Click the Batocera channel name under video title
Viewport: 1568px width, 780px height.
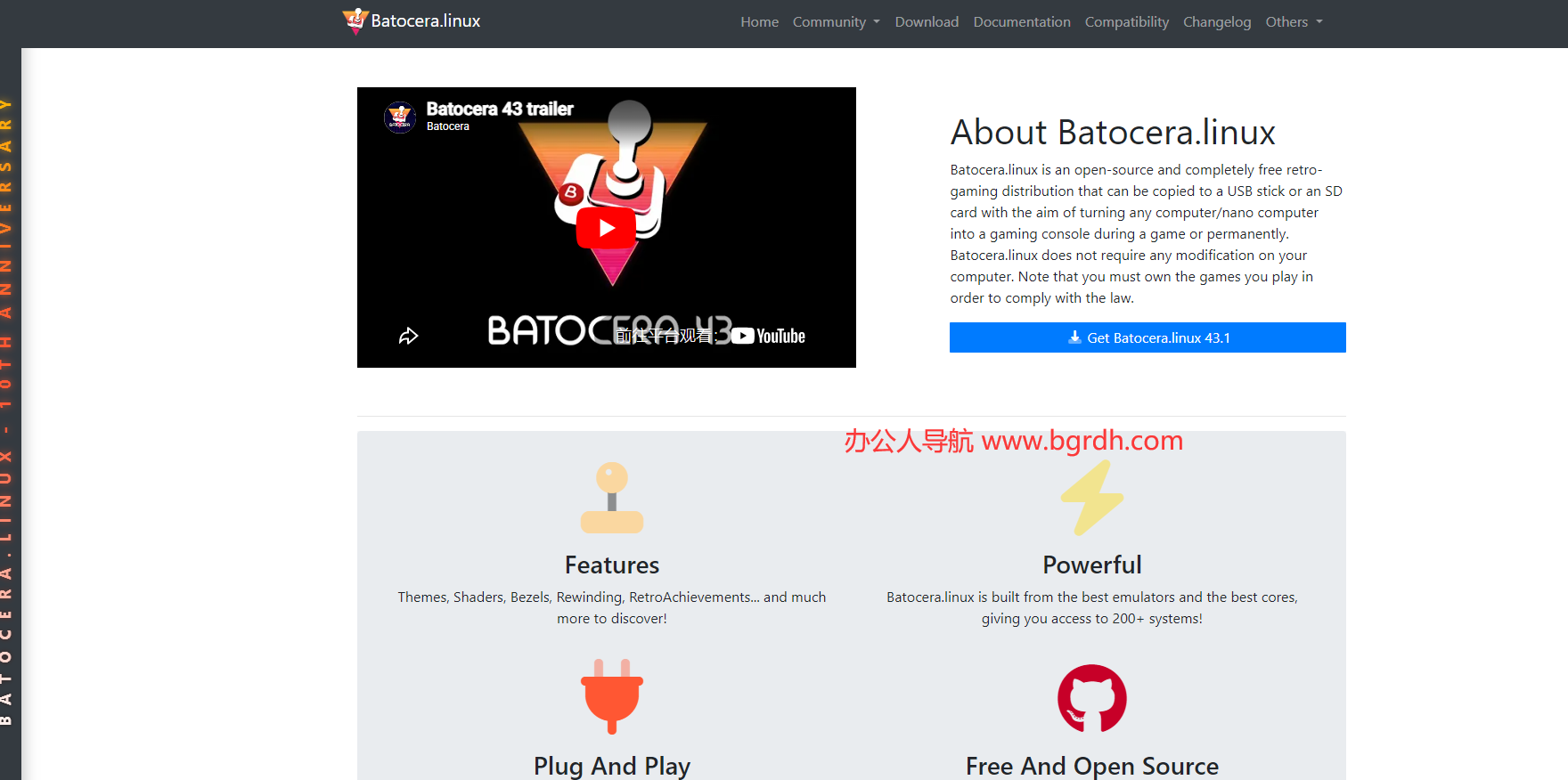click(x=447, y=126)
